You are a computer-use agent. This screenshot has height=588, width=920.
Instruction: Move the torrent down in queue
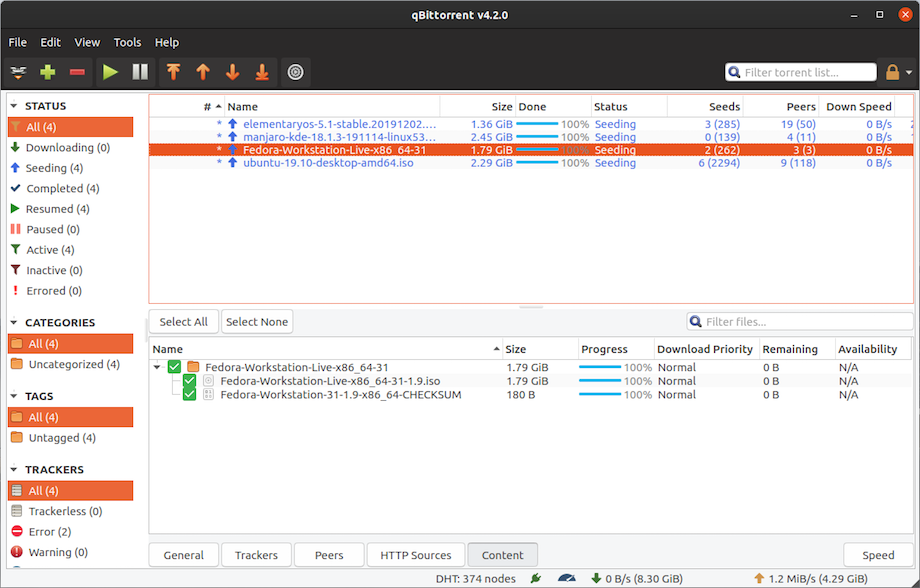232,72
